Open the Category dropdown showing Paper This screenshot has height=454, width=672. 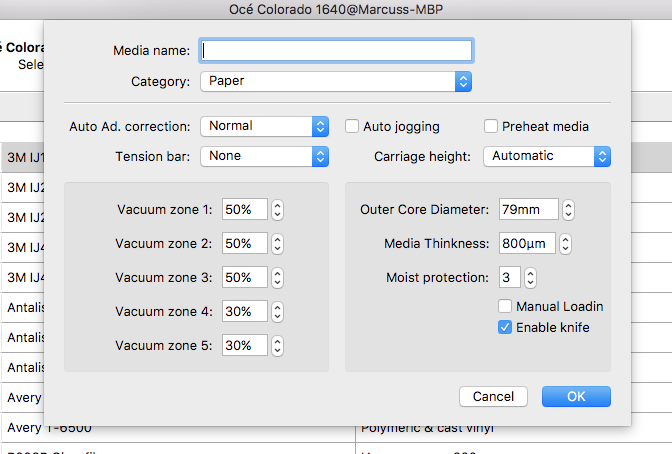click(x=336, y=81)
